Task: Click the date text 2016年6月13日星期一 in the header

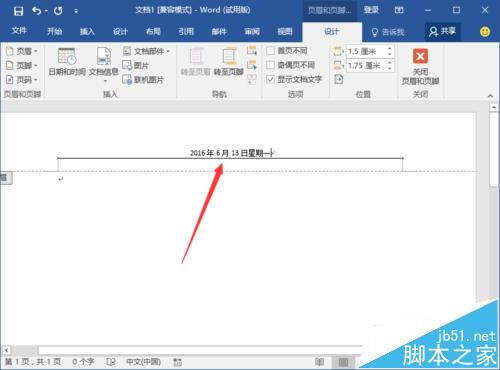Action: (231, 153)
